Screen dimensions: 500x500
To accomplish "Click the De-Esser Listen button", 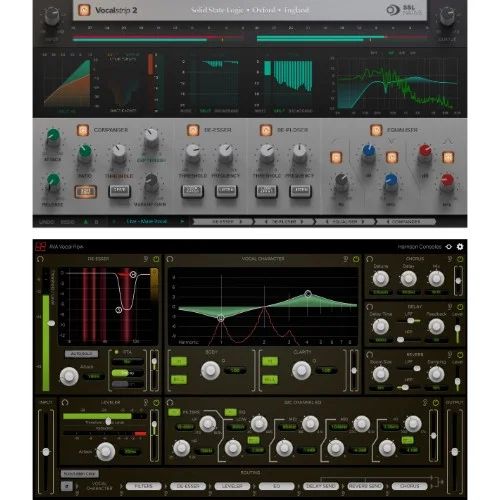I will coord(226,191).
